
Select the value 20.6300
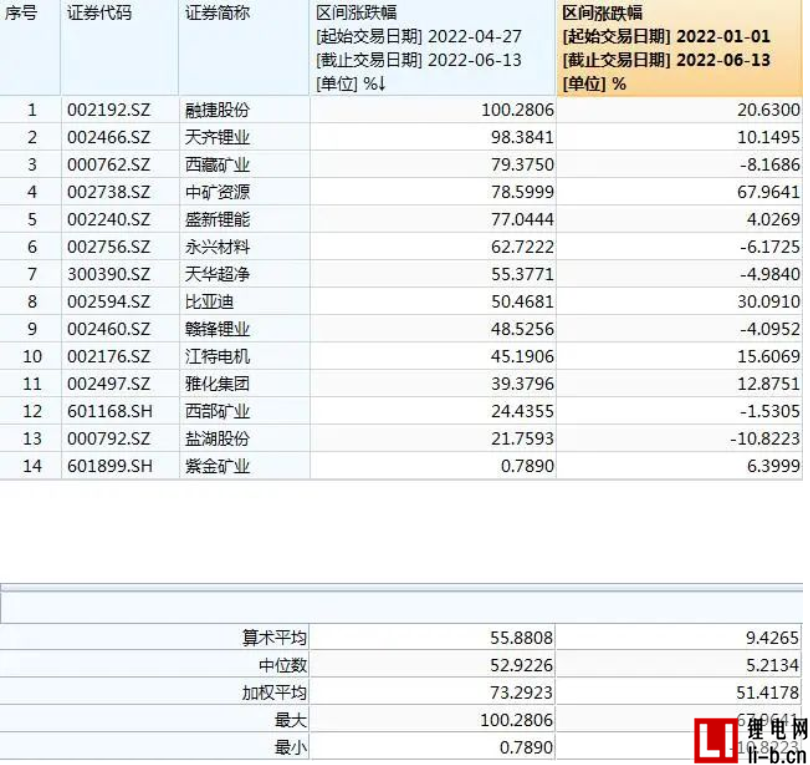pyautogui.click(x=769, y=110)
